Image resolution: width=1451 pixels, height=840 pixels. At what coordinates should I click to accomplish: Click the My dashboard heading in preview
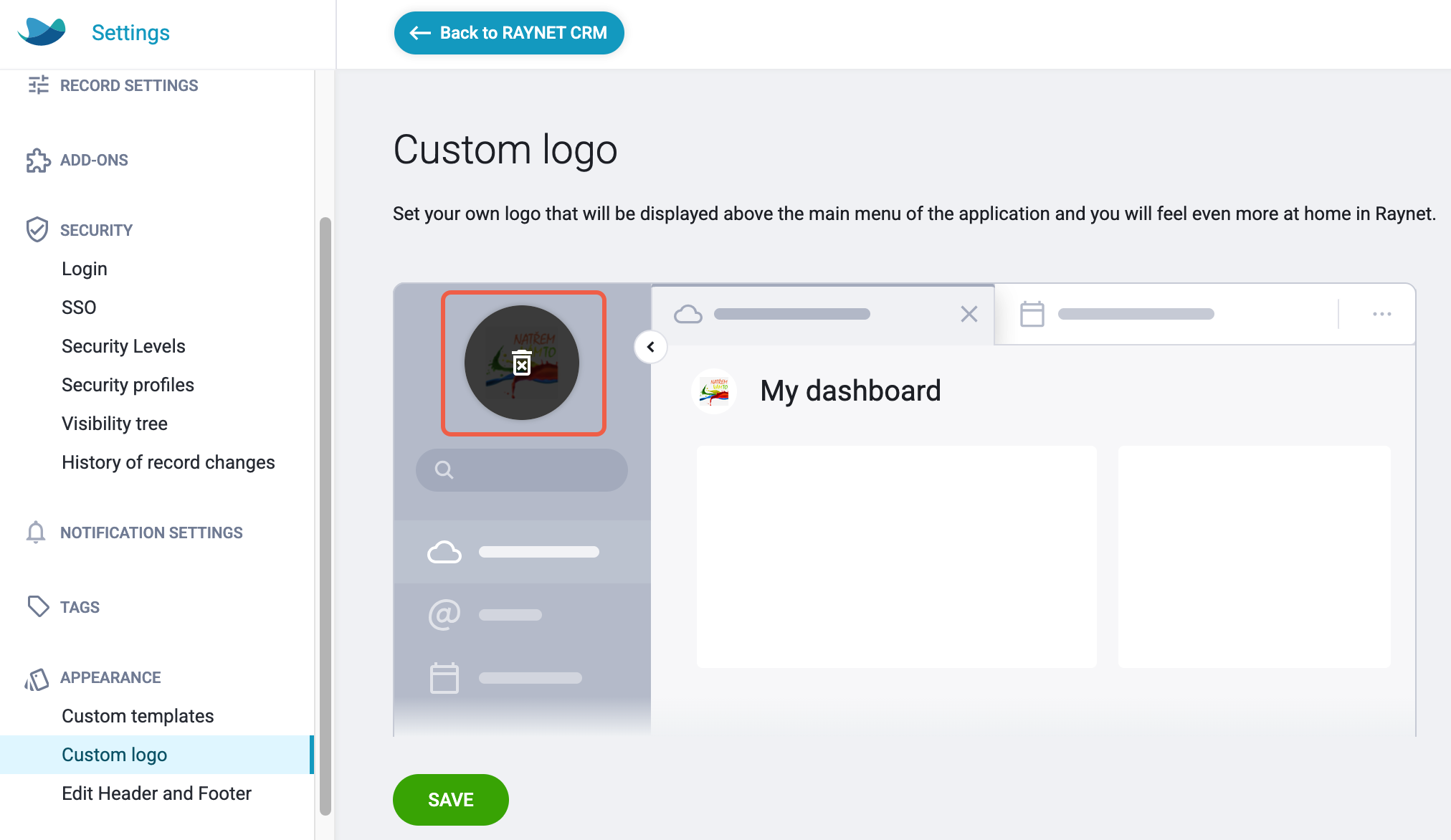(x=850, y=391)
